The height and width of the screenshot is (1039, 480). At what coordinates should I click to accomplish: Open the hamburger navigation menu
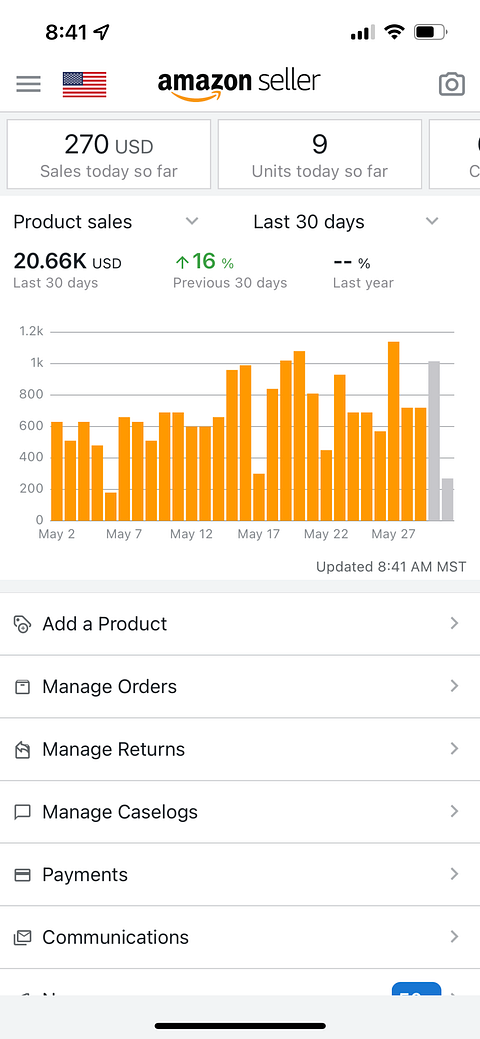[x=29, y=84]
